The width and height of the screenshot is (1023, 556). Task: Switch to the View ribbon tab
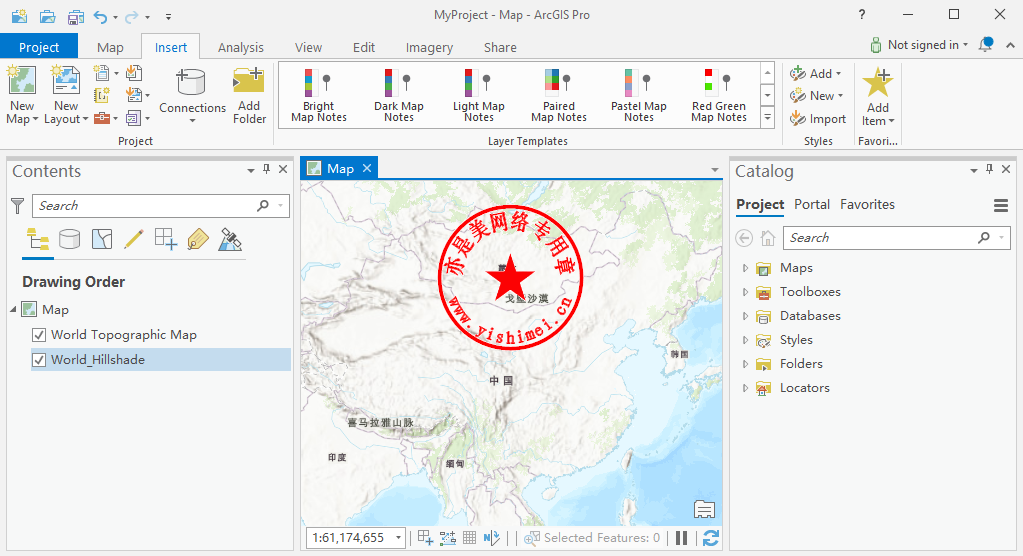[308, 47]
